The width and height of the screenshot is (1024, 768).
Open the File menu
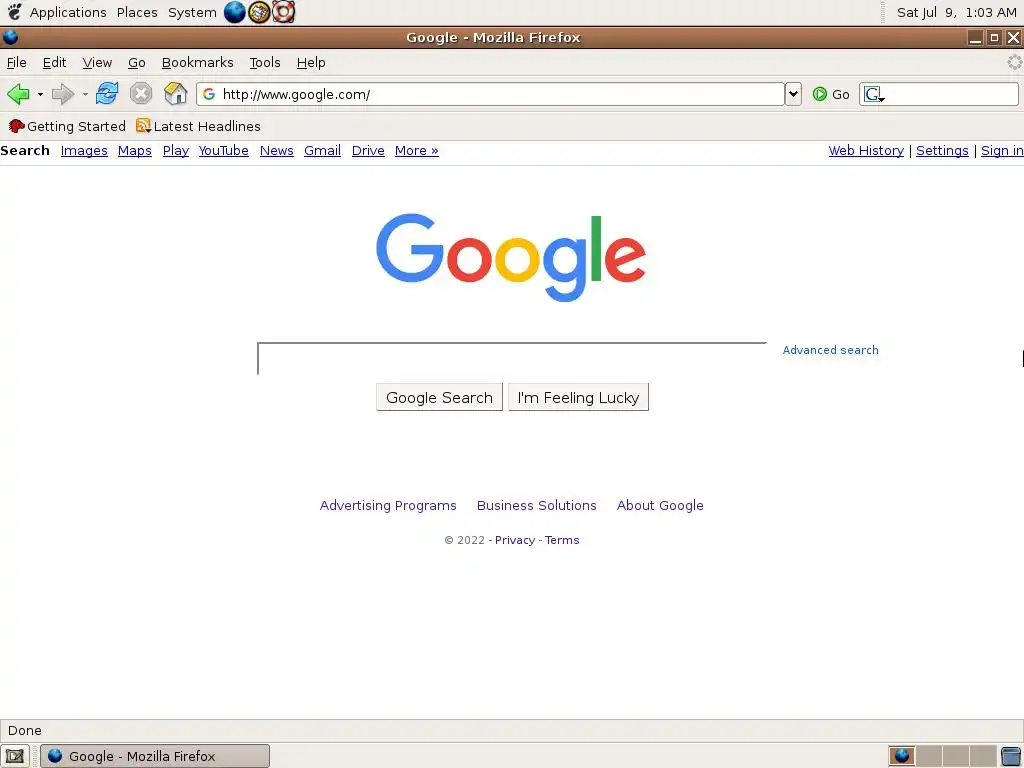16,63
